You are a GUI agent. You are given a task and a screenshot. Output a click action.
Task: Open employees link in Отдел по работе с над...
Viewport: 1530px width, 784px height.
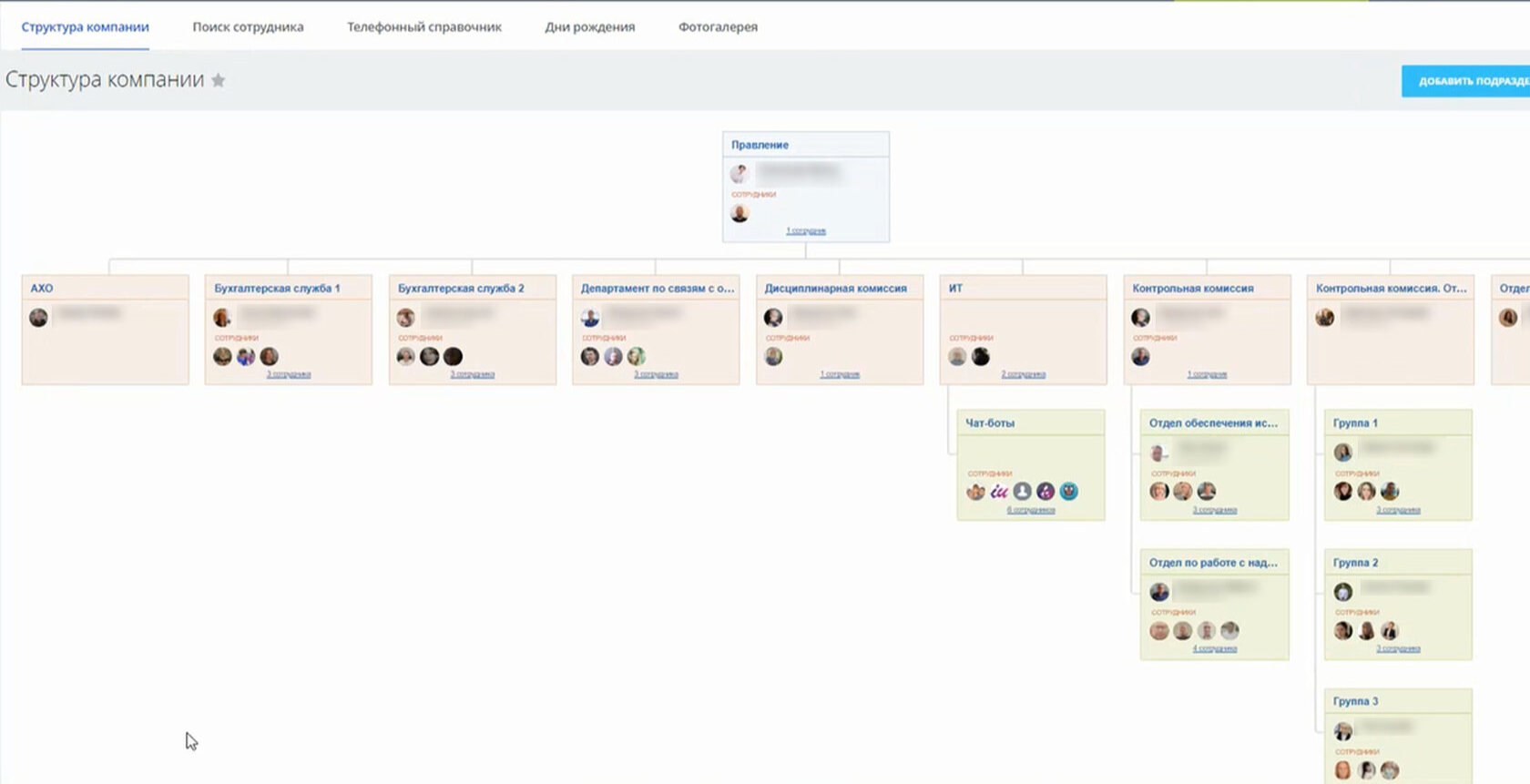(1215, 649)
